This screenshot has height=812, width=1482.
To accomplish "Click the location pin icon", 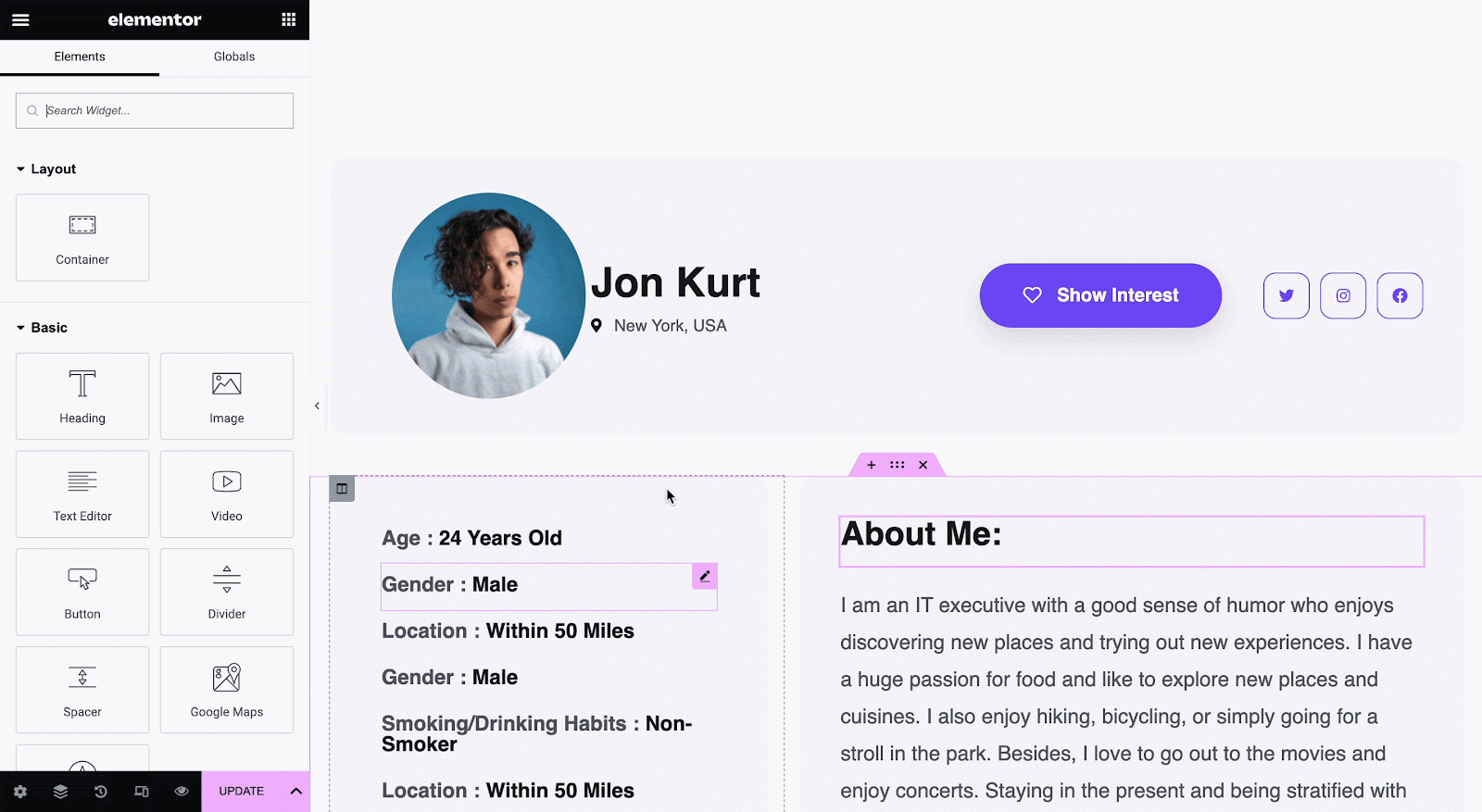I will 597,326.
